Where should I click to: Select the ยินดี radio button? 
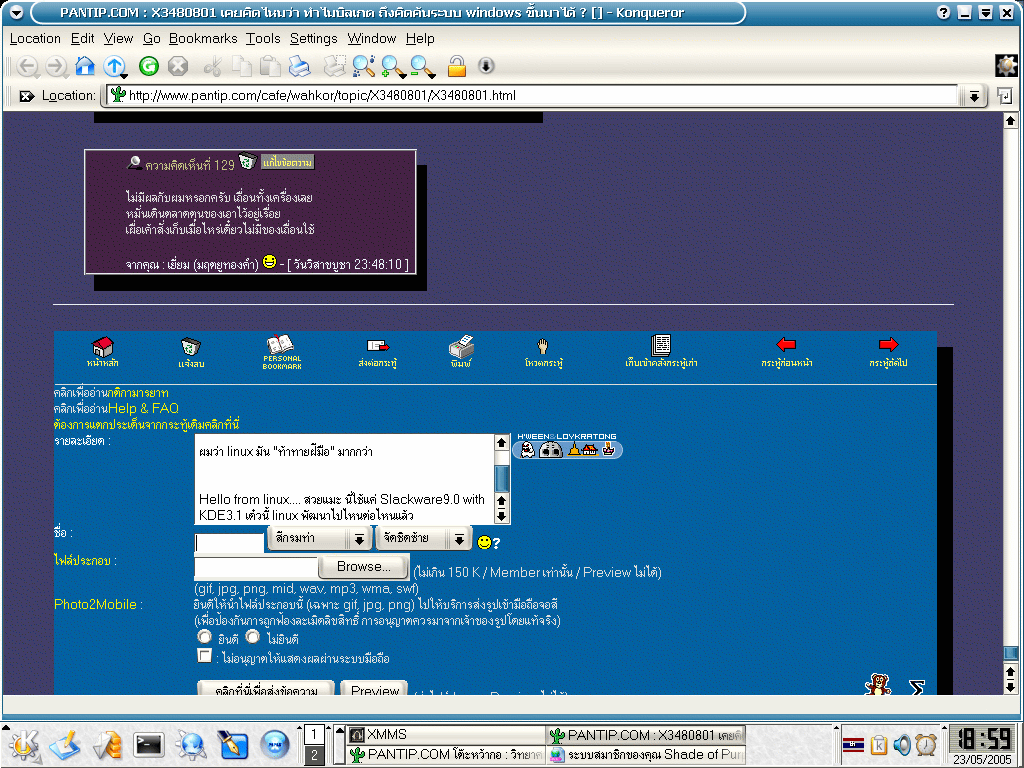[205, 637]
